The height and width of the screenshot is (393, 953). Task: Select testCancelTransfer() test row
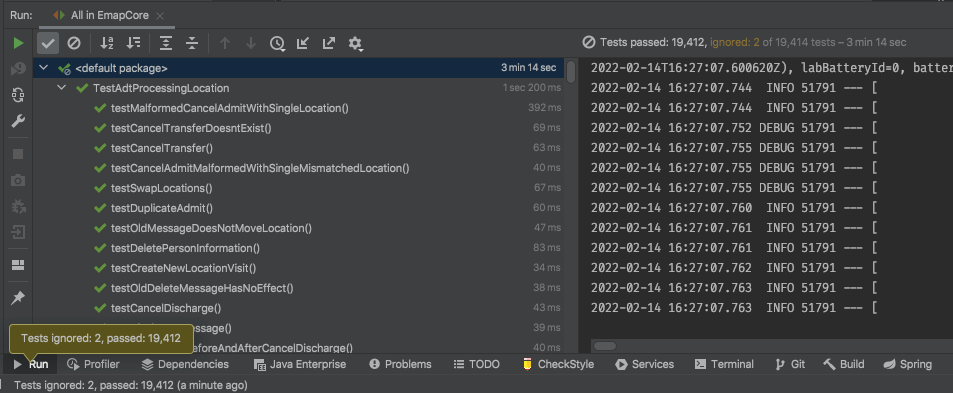point(298,148)
